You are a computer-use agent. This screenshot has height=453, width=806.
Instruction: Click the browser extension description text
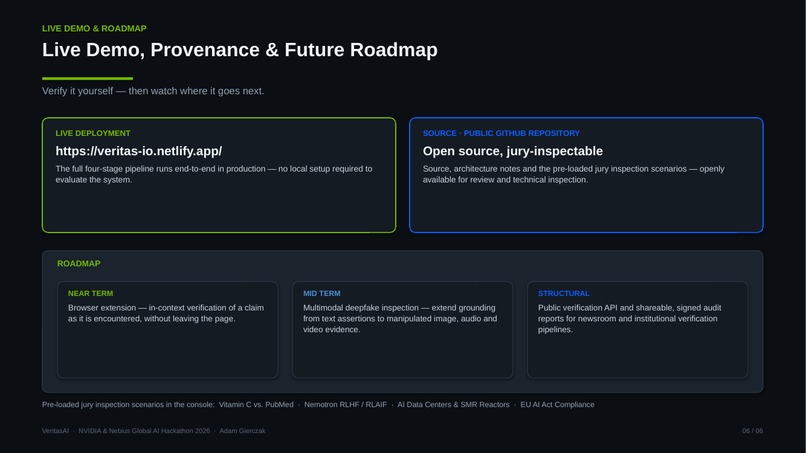click(166, 313)
